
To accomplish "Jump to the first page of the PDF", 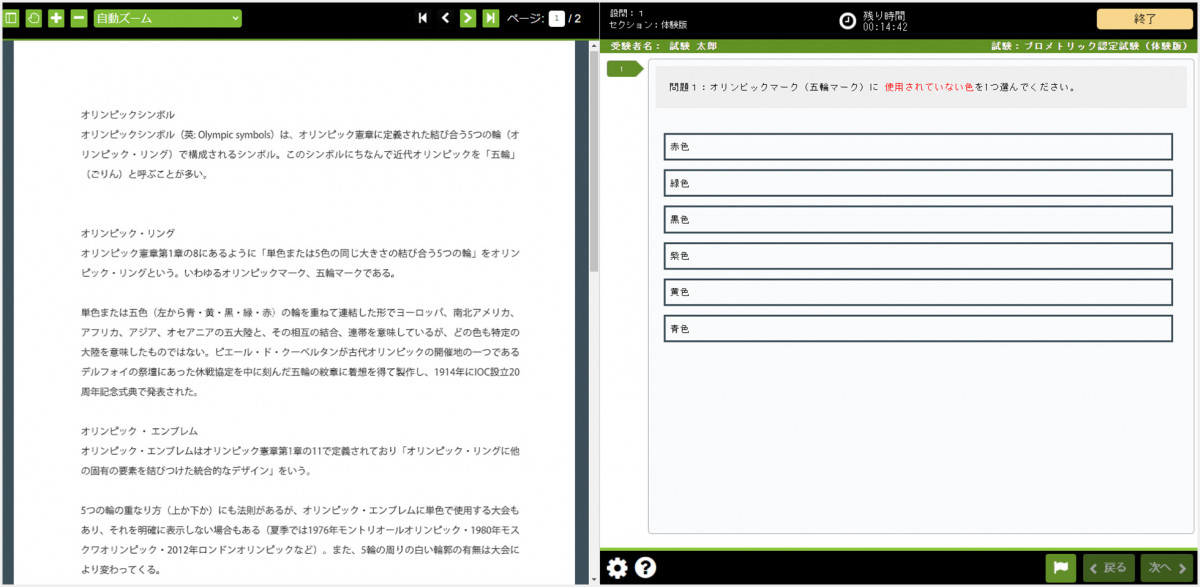I will pos(425,16).
